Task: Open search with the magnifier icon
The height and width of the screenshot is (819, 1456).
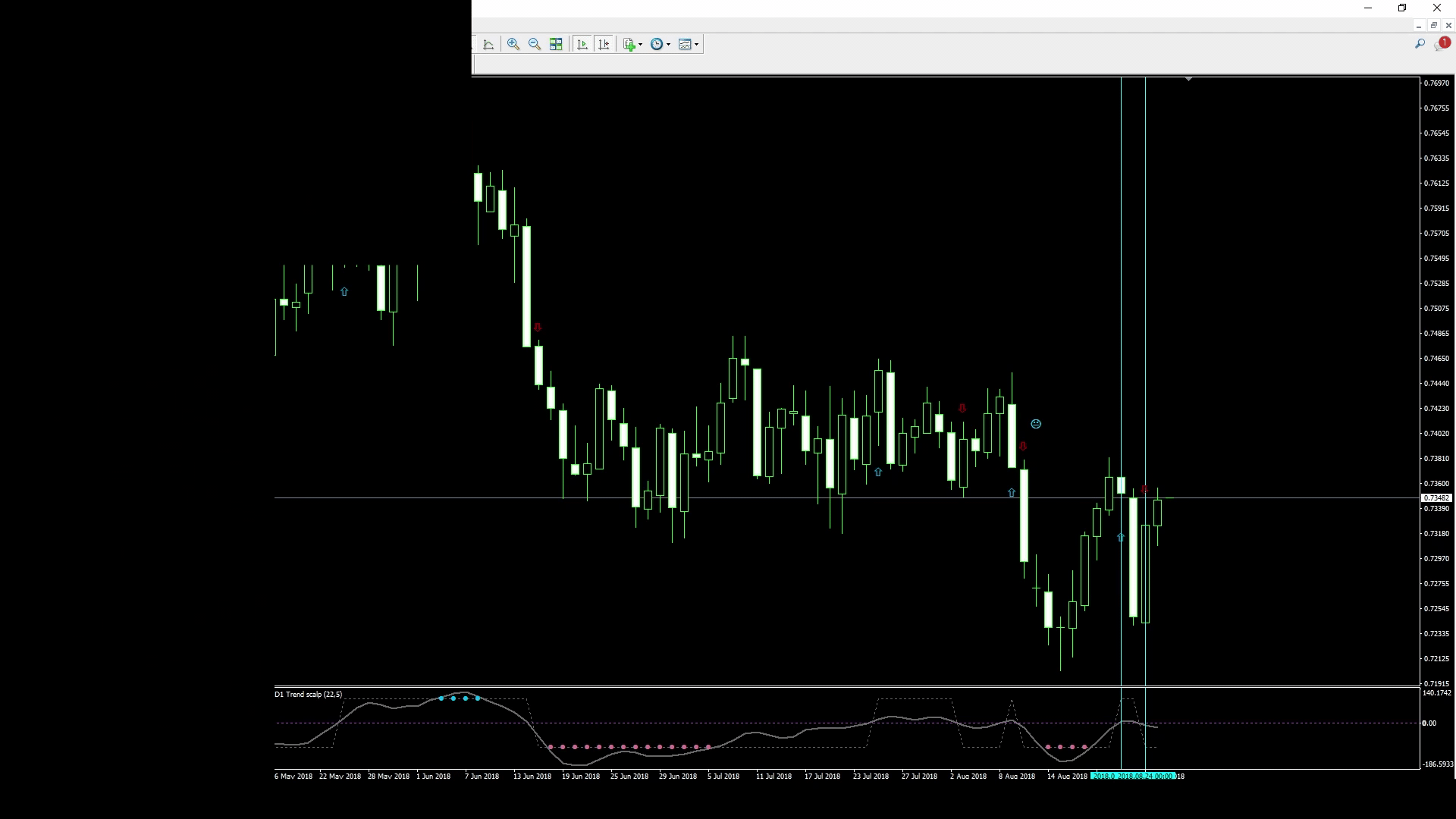Action: pyautogui.click(x=1420, y=44)
